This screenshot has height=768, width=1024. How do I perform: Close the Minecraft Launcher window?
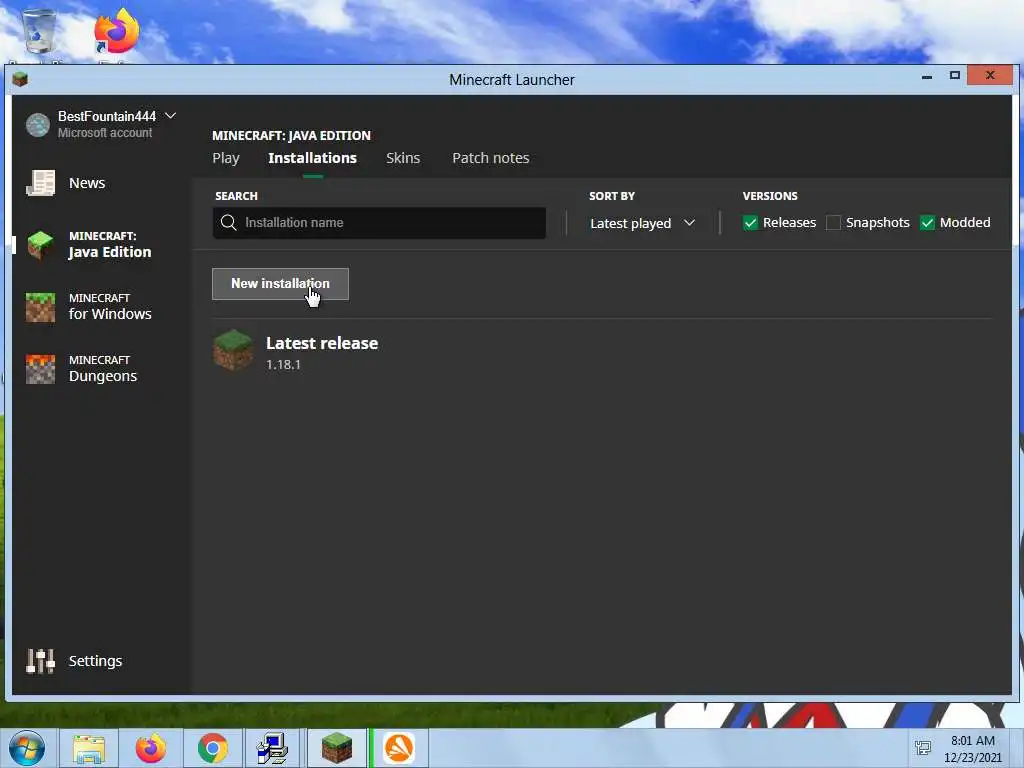[990, 75]
